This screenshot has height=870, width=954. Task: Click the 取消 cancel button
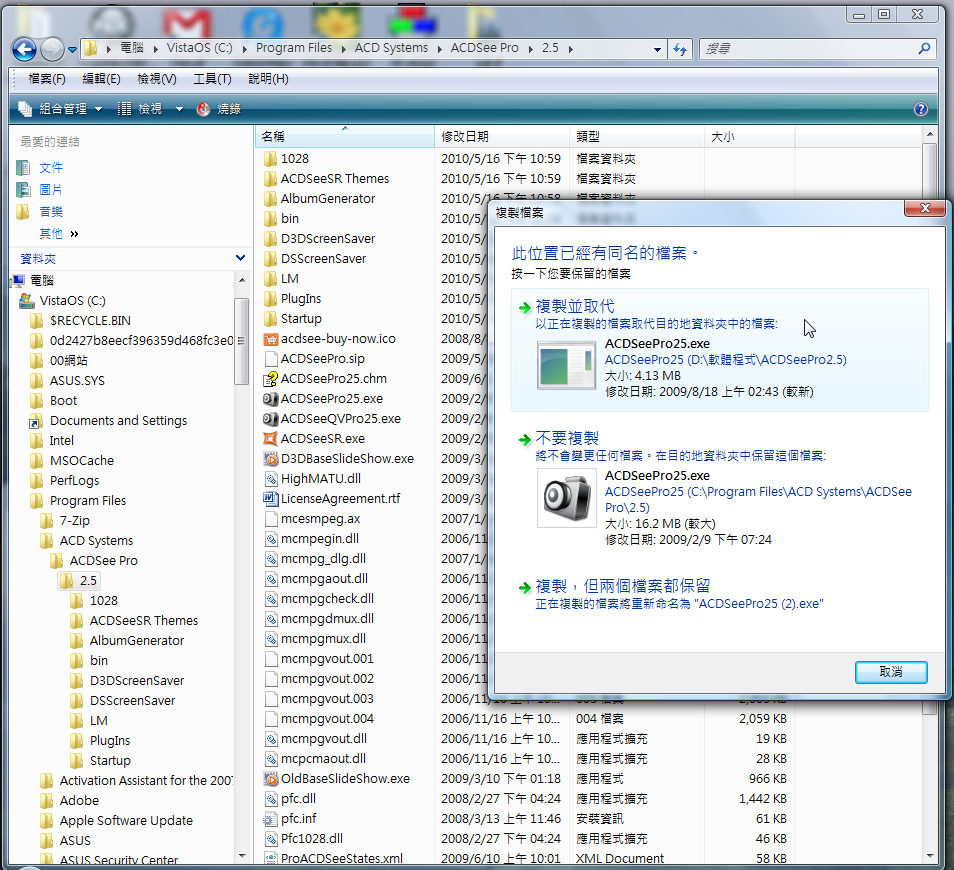coord(891,672)
